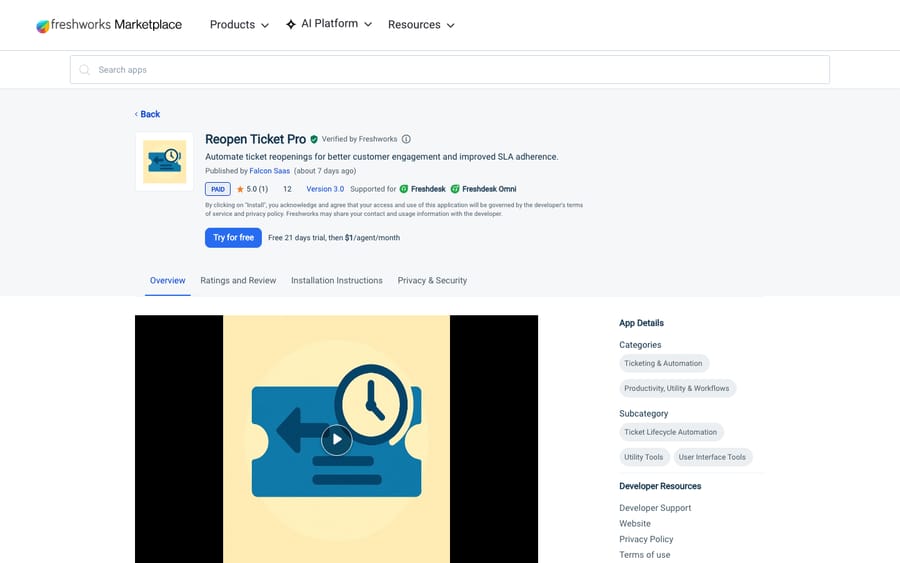
Task: Open publisher Falcon Saas link
Action: click(269, 170)
